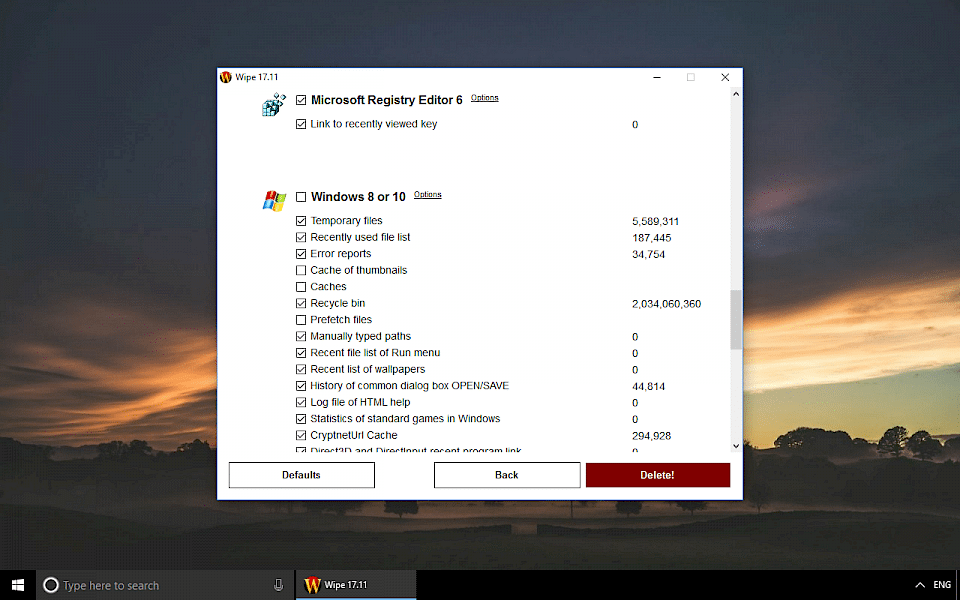Uncheck Log file of HTML help

(x=301, y=403)
